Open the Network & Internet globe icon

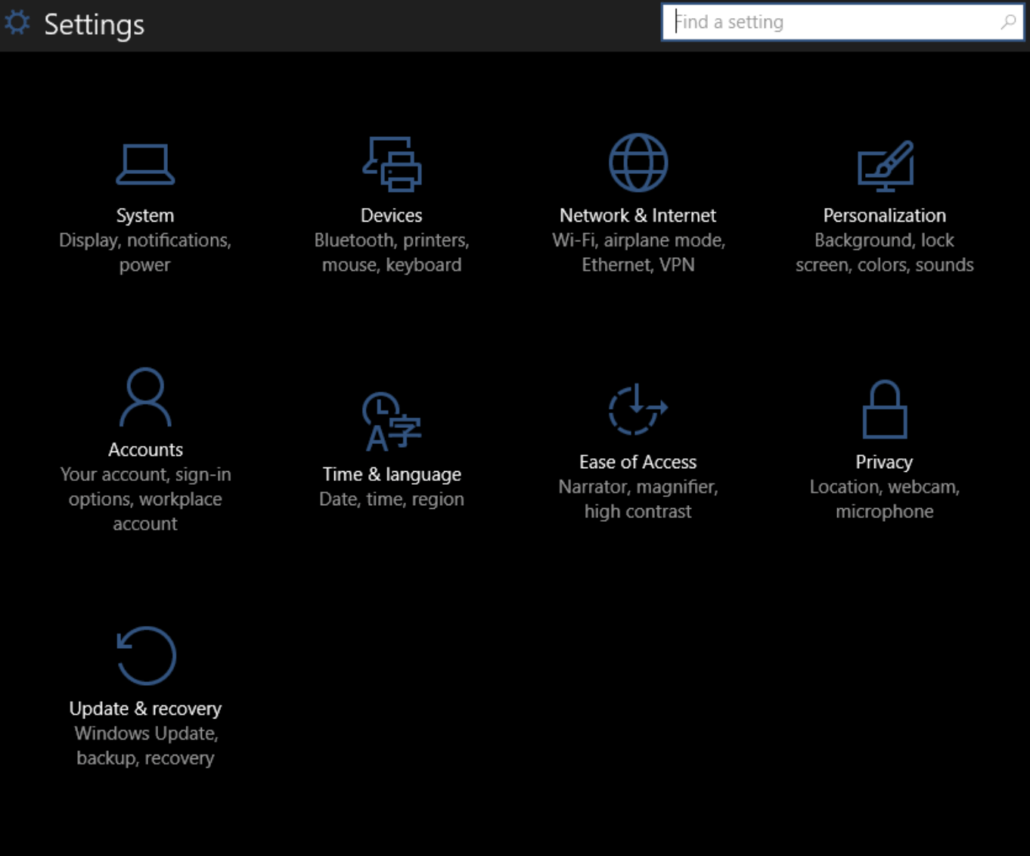click(637, 163)
